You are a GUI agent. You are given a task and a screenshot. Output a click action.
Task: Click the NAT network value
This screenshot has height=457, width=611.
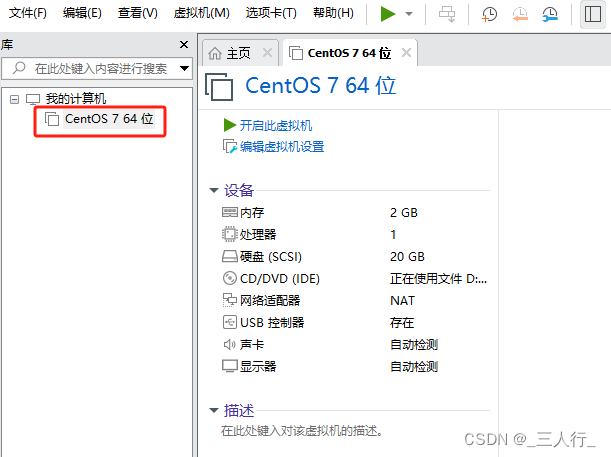coord(403,301)
